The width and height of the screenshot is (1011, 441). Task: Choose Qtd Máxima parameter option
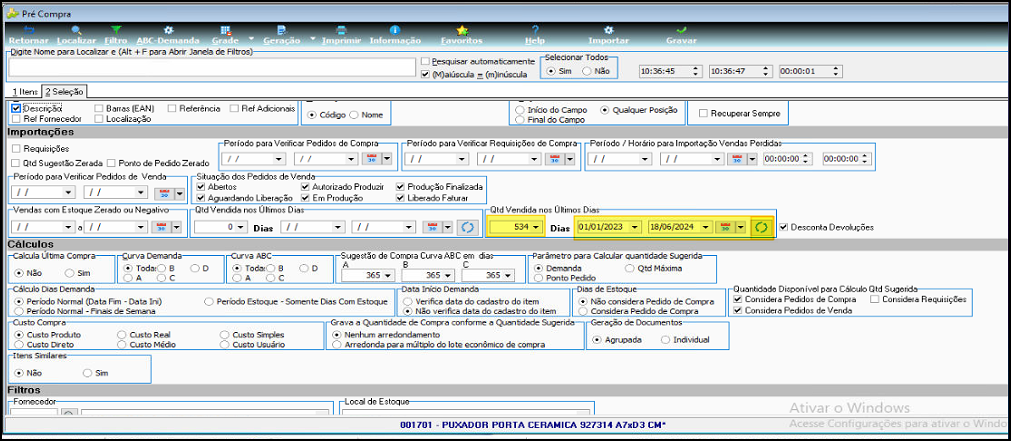[x=630, y=268]
